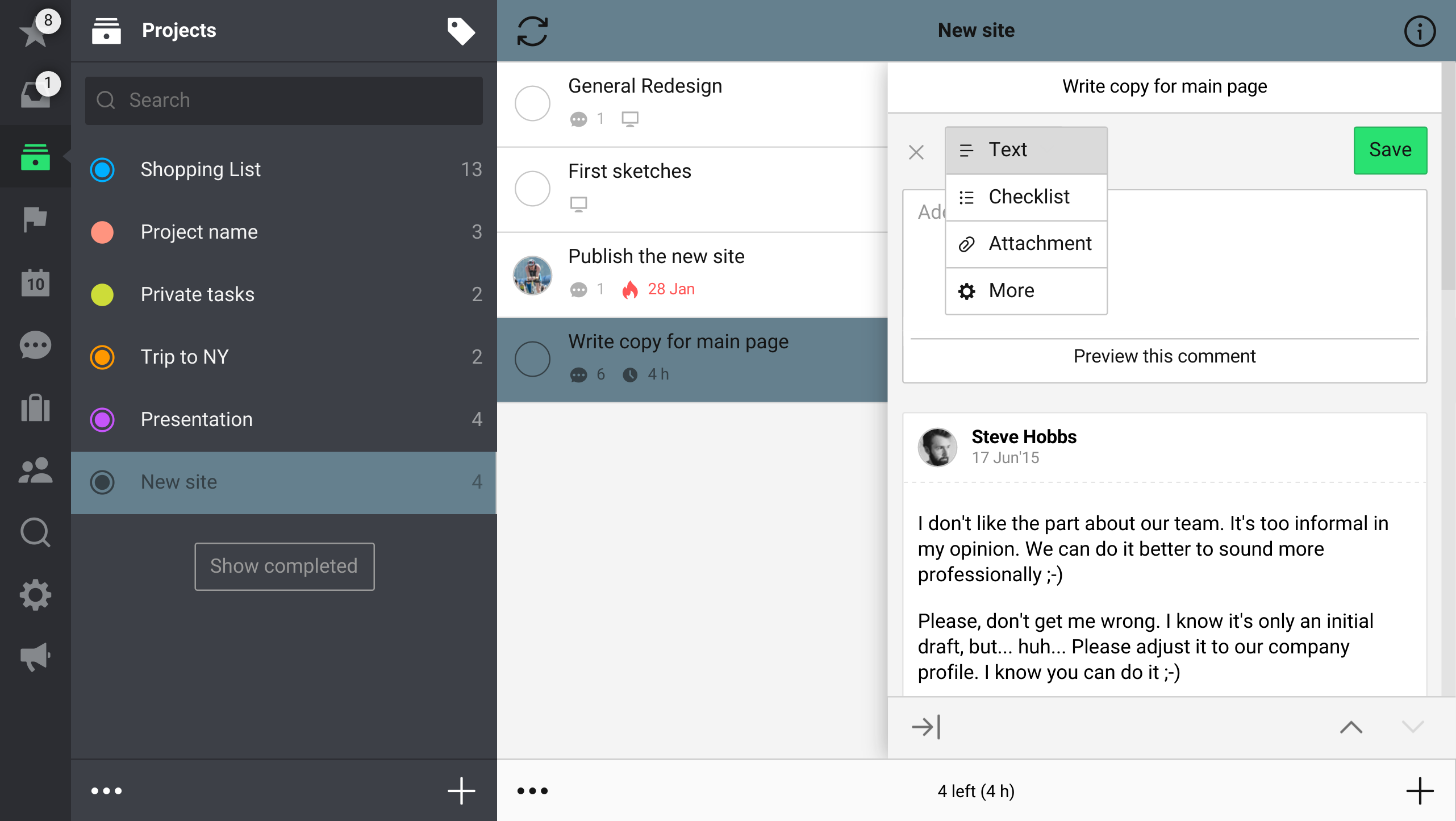Open the comments bubble view in the sidebar

[x=35, y=345]
